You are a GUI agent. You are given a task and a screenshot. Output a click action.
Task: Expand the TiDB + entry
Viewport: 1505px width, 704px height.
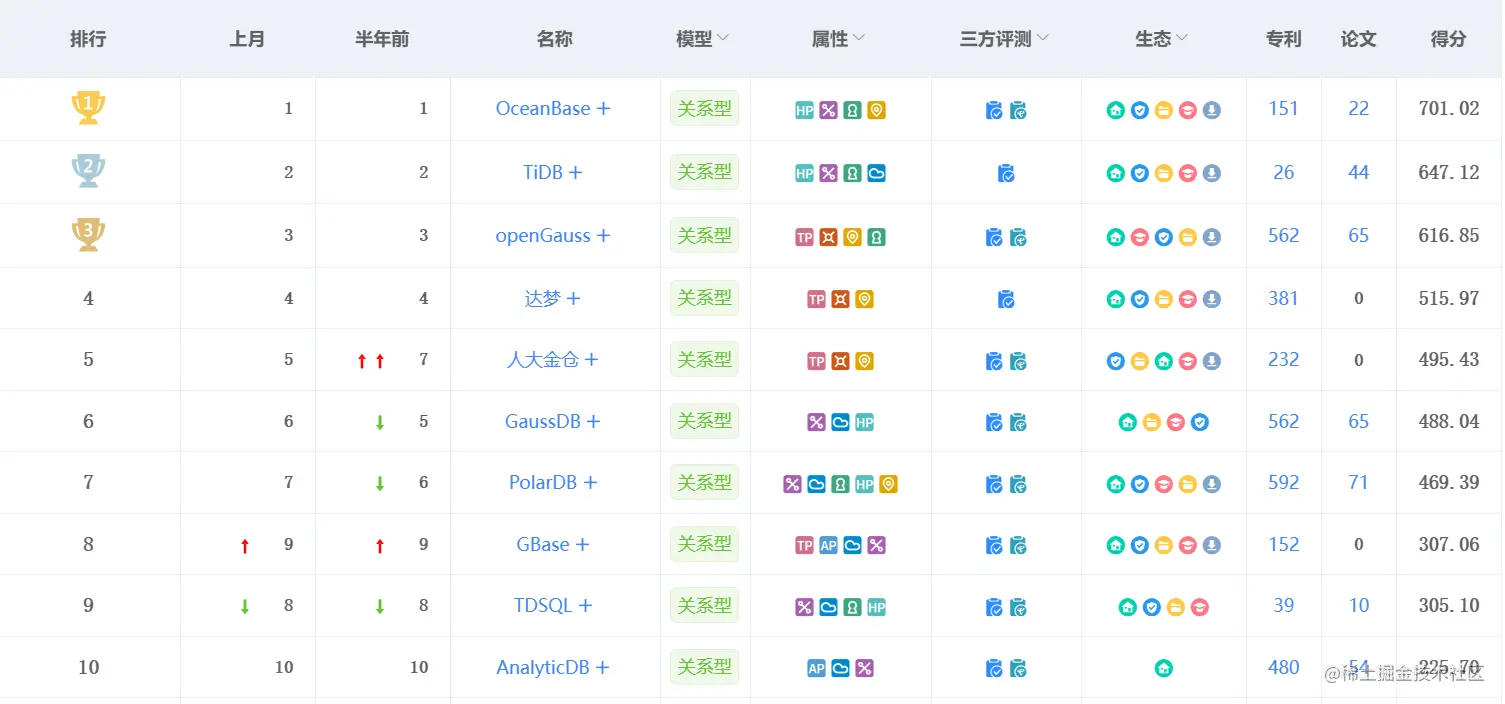tap(575, 172)
